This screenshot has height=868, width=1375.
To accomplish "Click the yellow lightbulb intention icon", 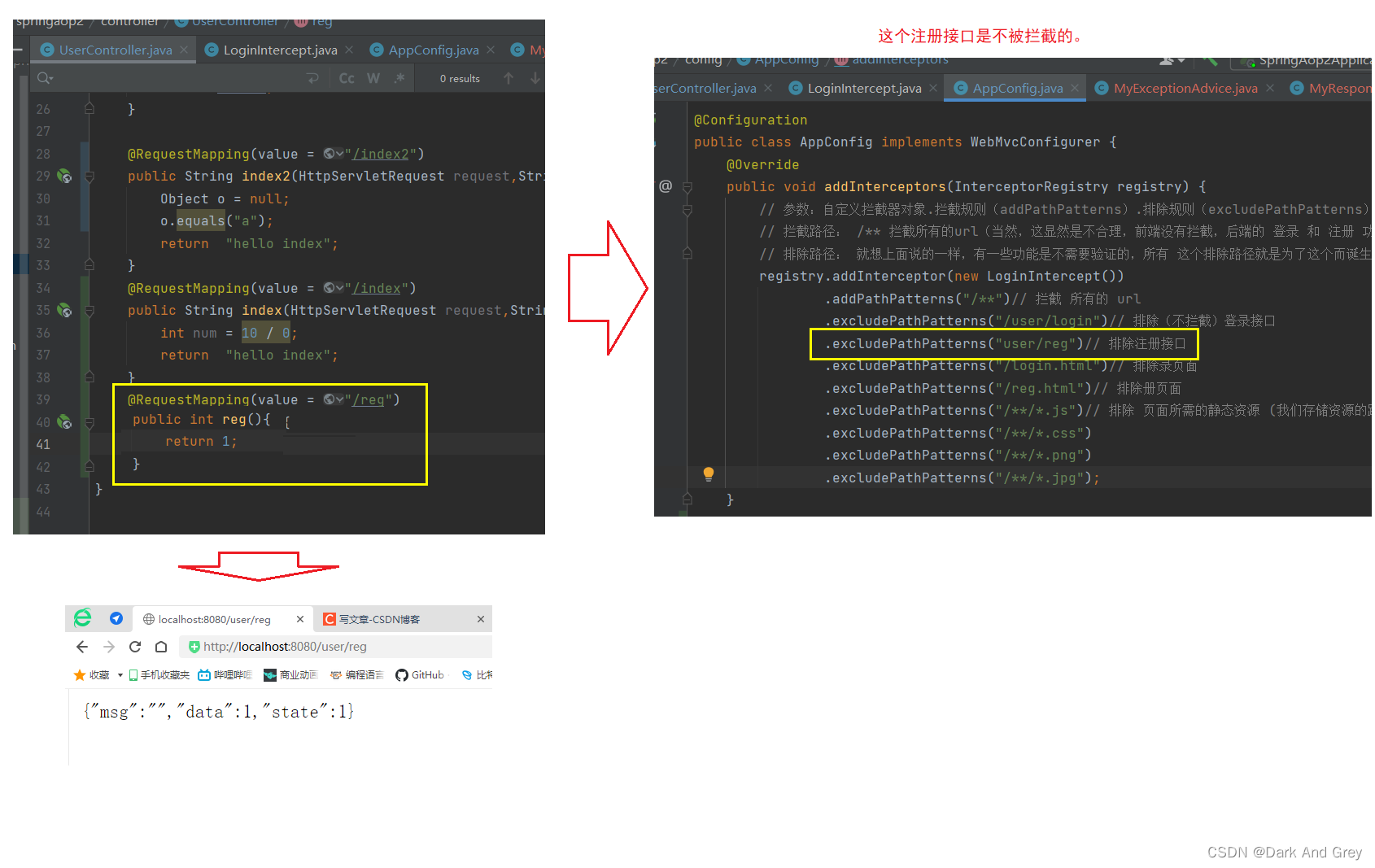I will point(709,473).
